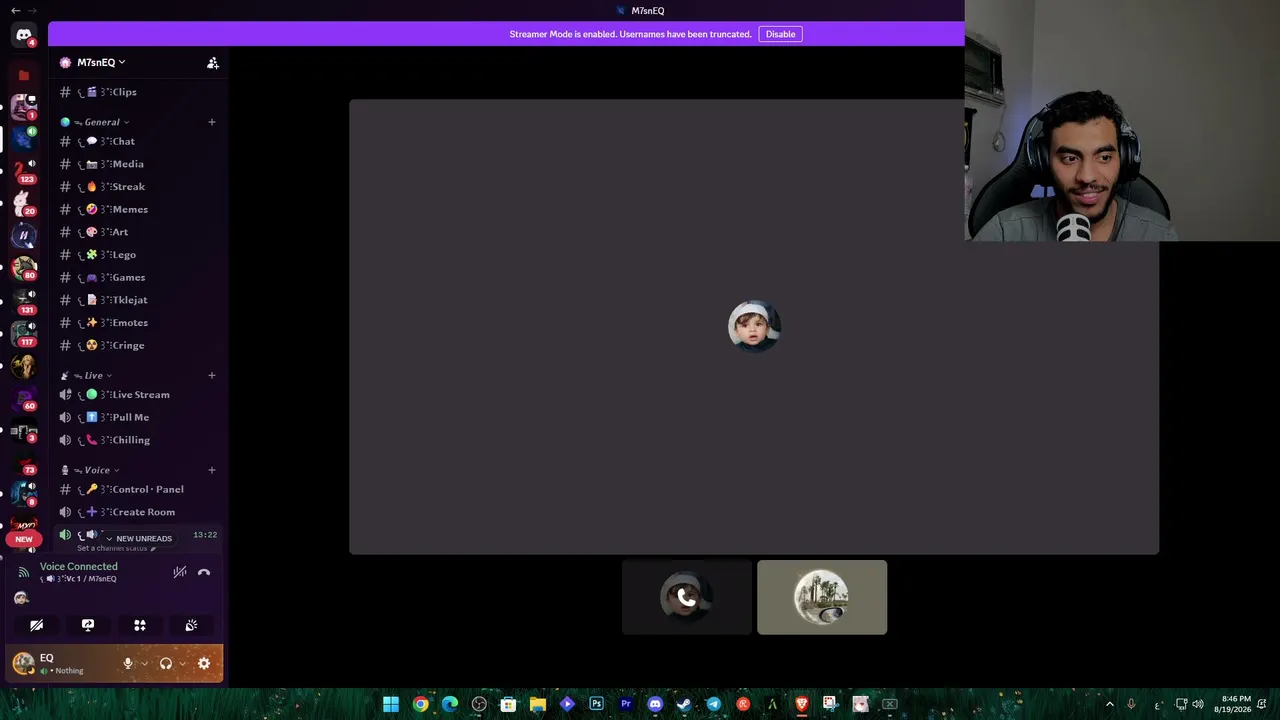
Task: Select the ringing participant tile
Action: pos(686,597)
